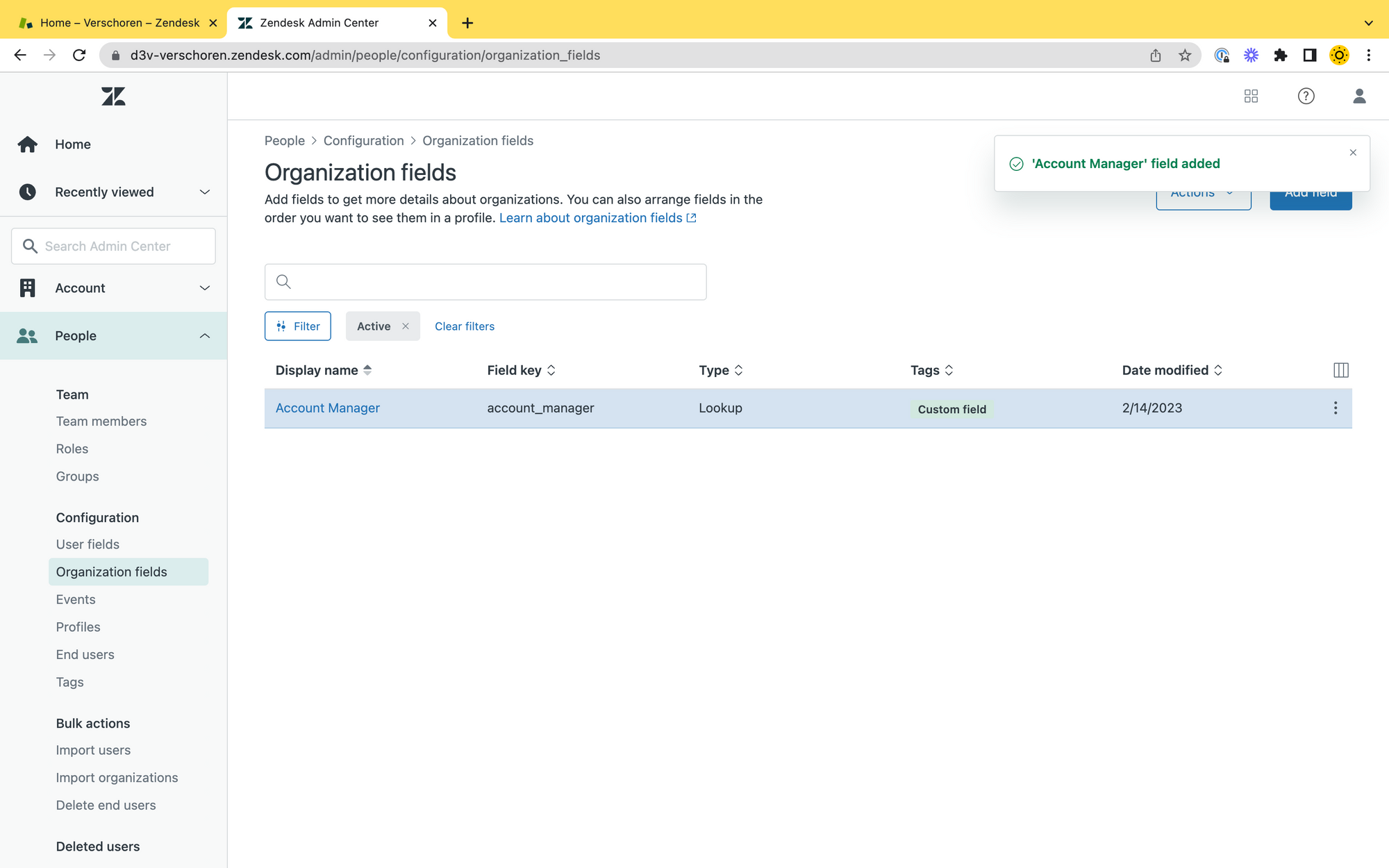Collapse the People sidebar section
The height and width of the screenshot is (868, 1389).
(x=204, y=336)
